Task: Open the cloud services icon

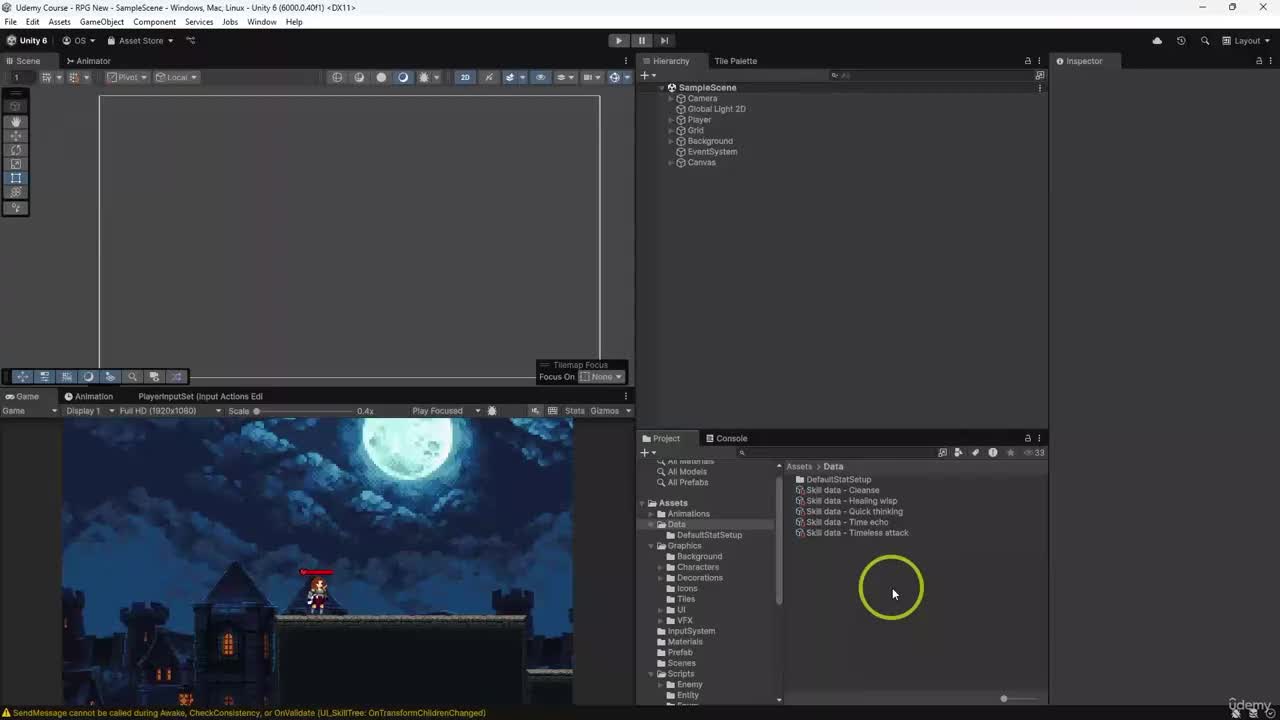Action: [x=1157, y=41]
